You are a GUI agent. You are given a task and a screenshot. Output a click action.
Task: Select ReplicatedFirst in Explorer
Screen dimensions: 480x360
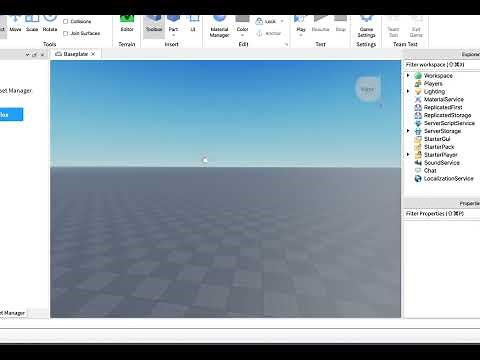point(443,107)
